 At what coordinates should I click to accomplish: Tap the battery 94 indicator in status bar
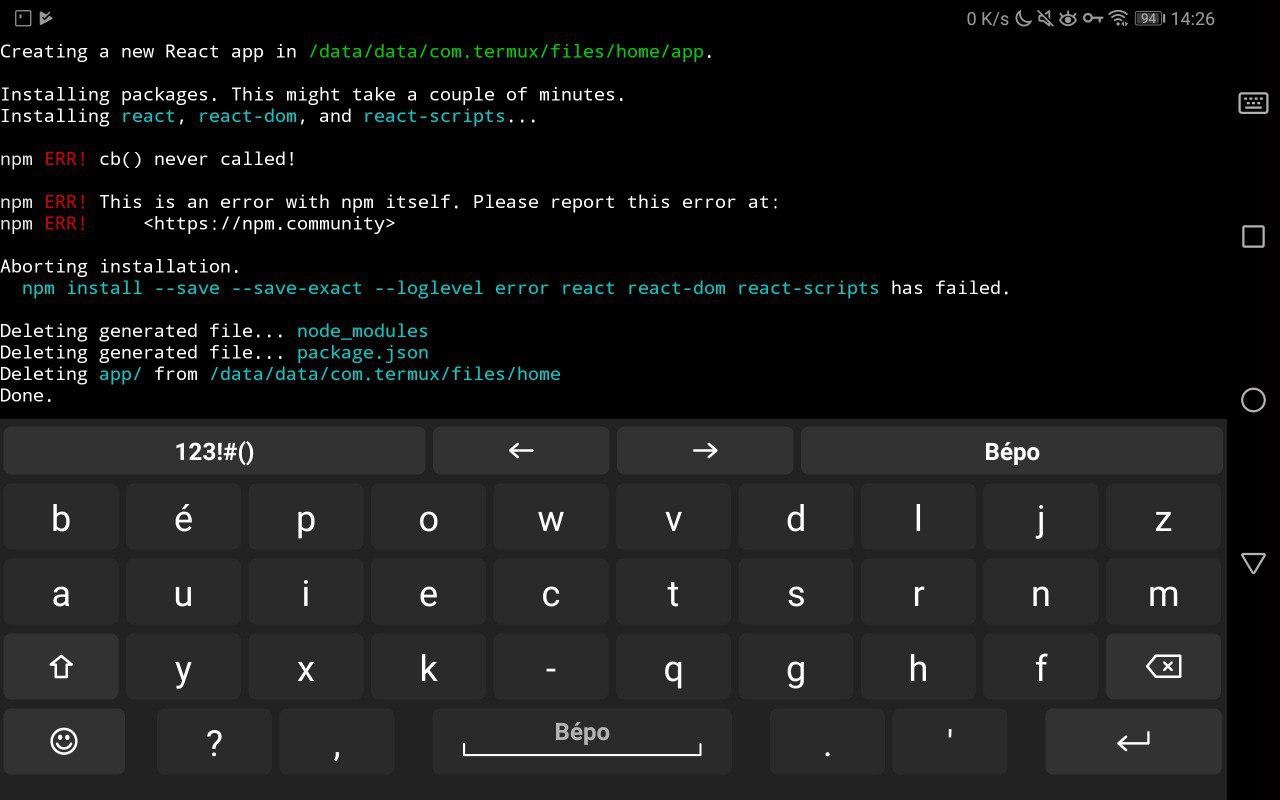1148,18
